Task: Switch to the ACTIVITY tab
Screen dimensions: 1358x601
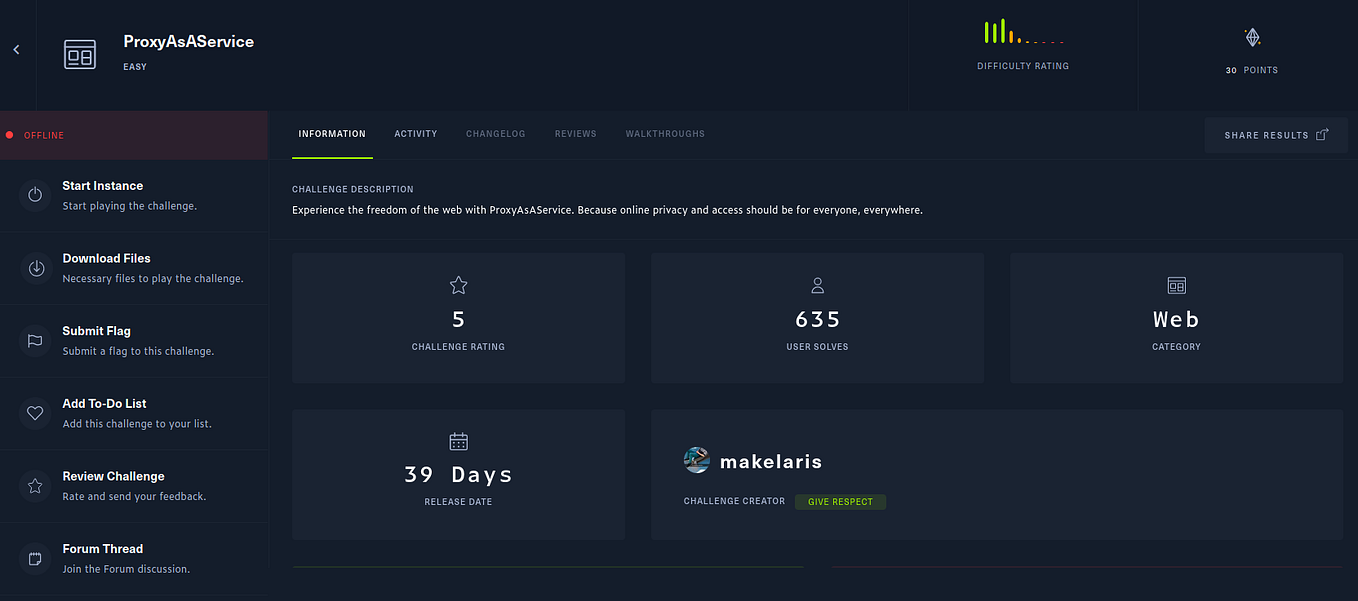Action: (x=415, y=133)
